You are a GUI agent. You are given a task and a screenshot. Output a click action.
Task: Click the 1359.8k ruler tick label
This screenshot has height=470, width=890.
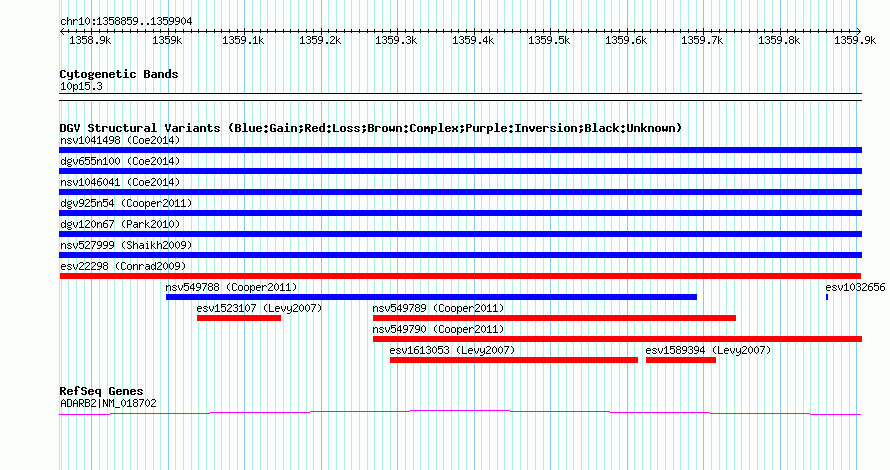pos(779,40)
